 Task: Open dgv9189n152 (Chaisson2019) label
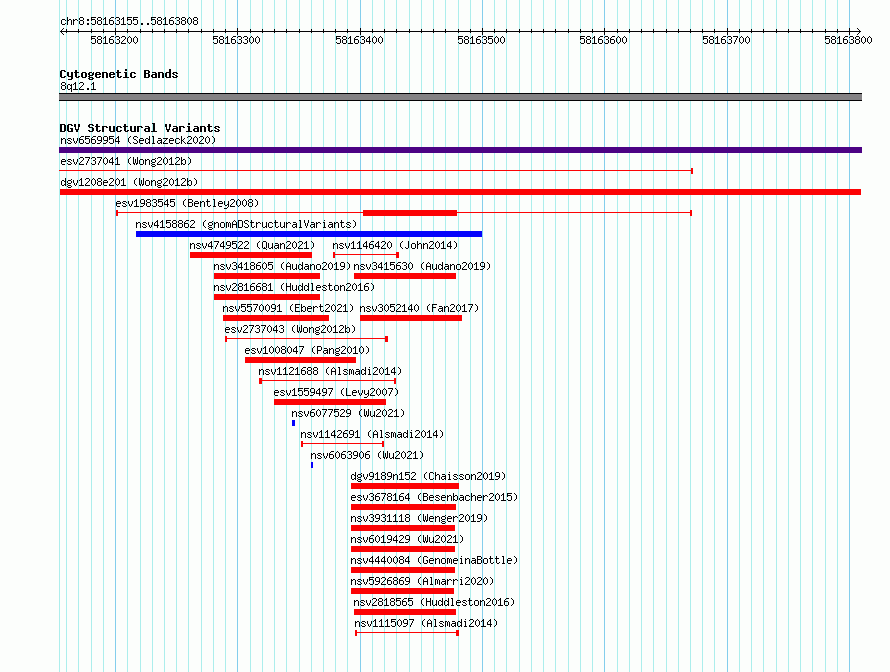428,476
